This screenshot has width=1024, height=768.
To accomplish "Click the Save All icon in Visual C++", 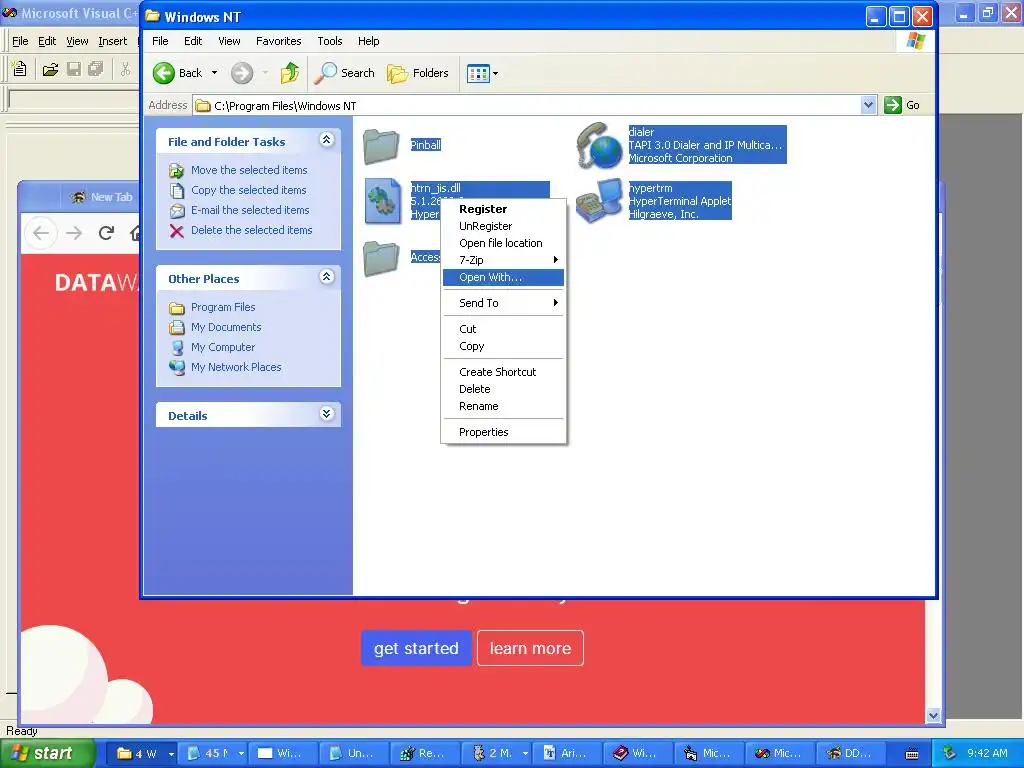I will click(x=96, y=69).
